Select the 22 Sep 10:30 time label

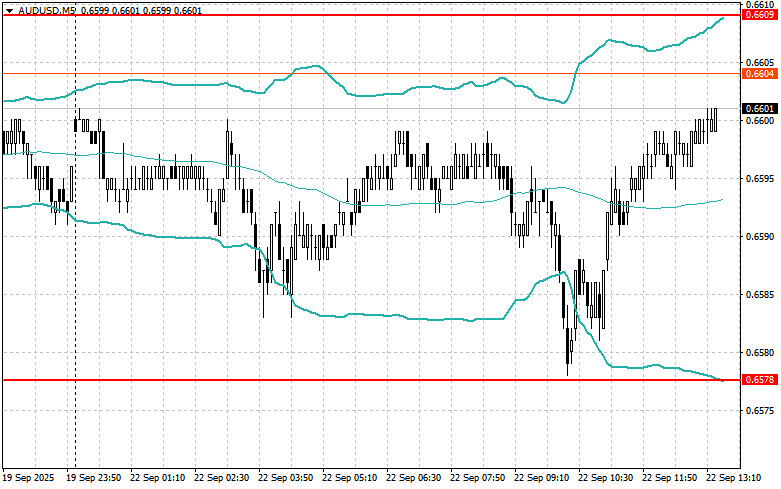pyautogui.click(x=605, y=478)
